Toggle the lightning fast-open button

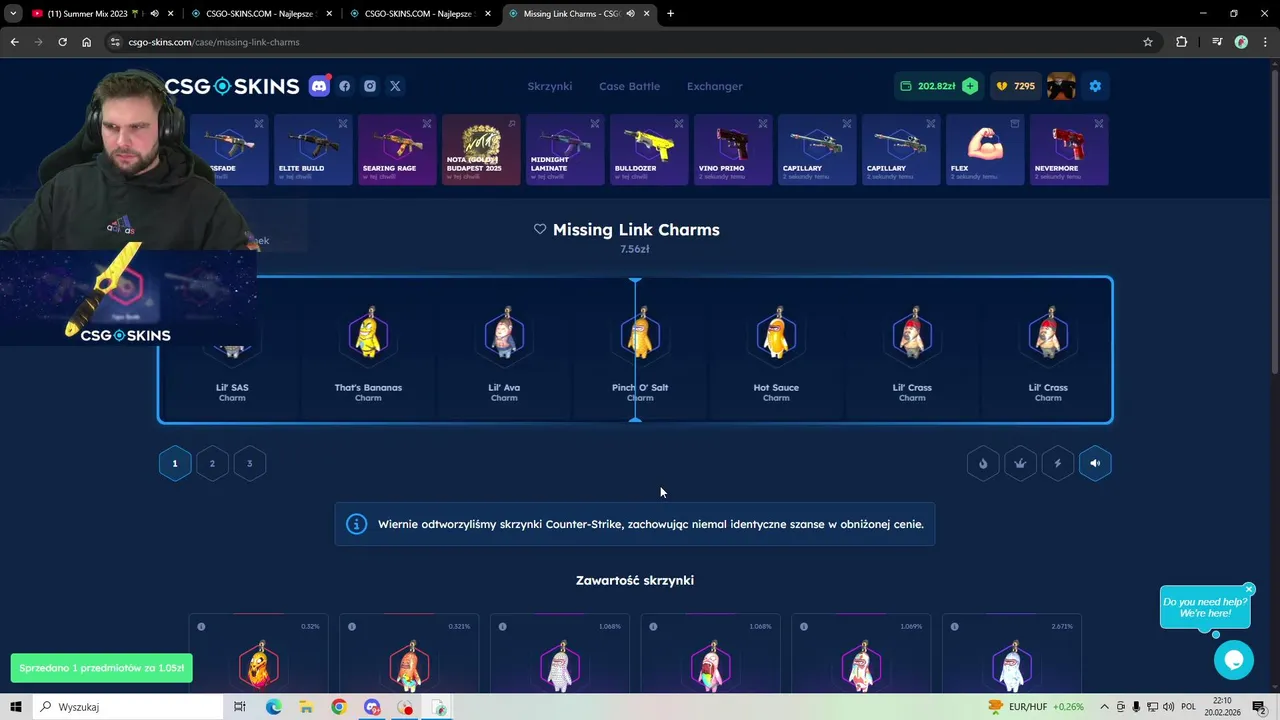click(x=1058, y=463)
